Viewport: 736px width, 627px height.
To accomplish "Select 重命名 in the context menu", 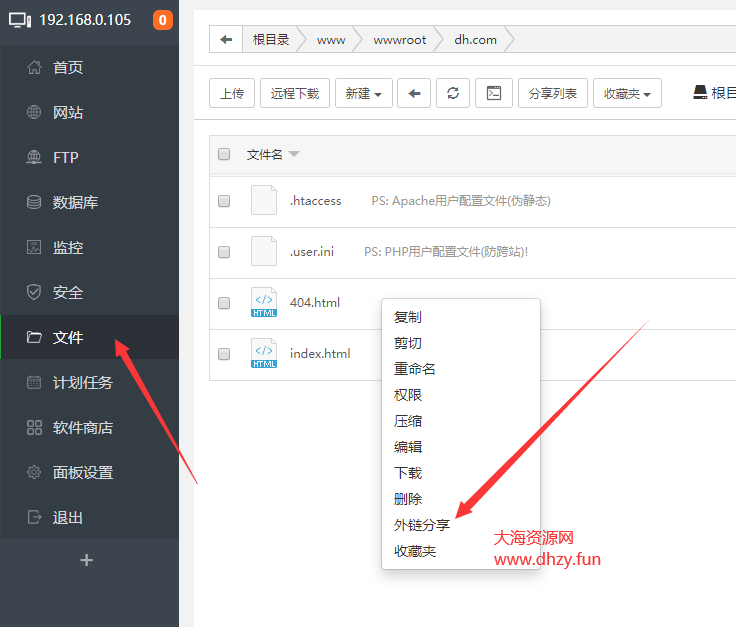I will coord(415,369).
